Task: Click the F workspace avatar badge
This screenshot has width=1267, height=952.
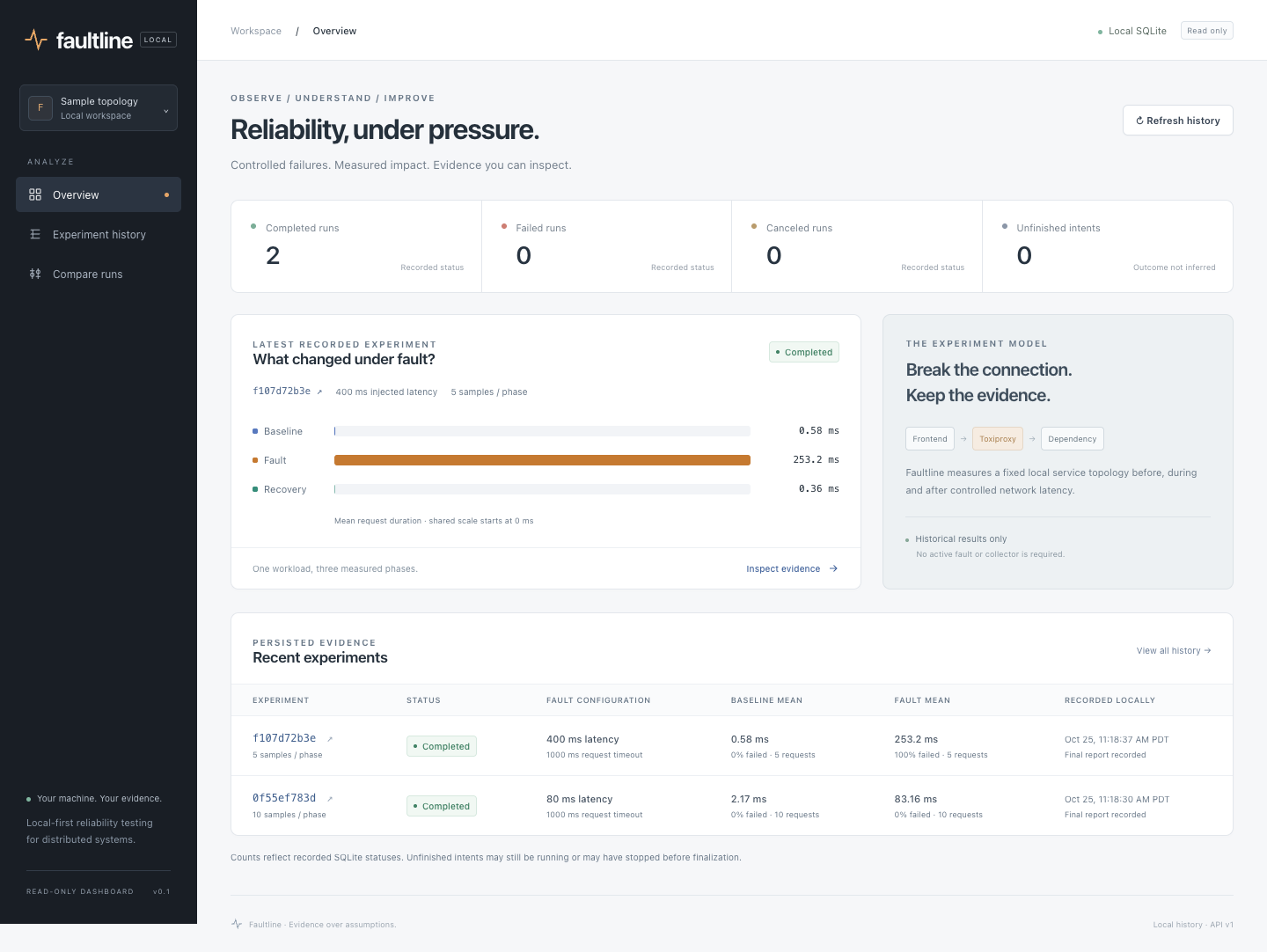Action: pyautogui.click(x=40, y=107)
